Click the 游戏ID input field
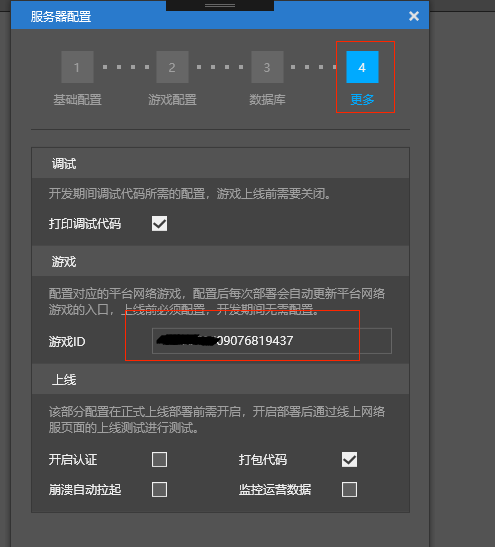The width and height of the screenshot is (495, 547). click(x=272, y=341)
